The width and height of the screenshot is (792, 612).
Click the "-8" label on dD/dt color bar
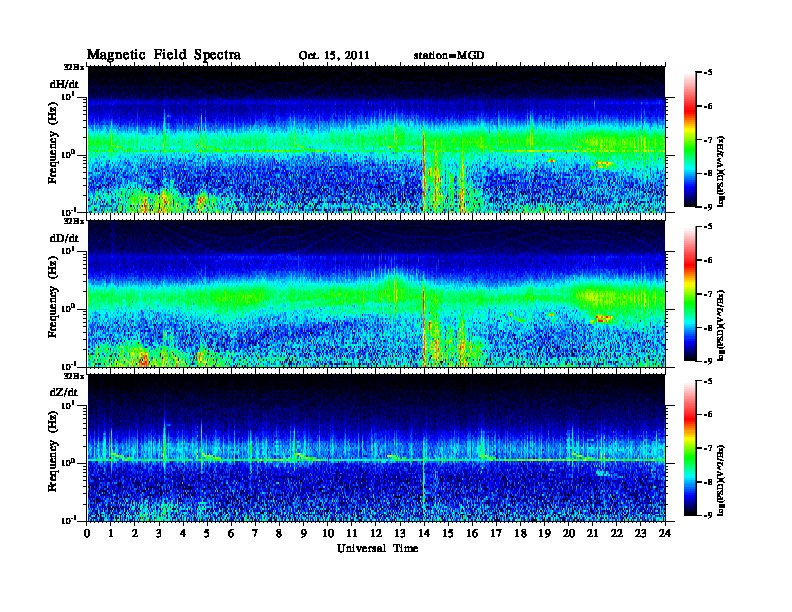pos(708,328)
